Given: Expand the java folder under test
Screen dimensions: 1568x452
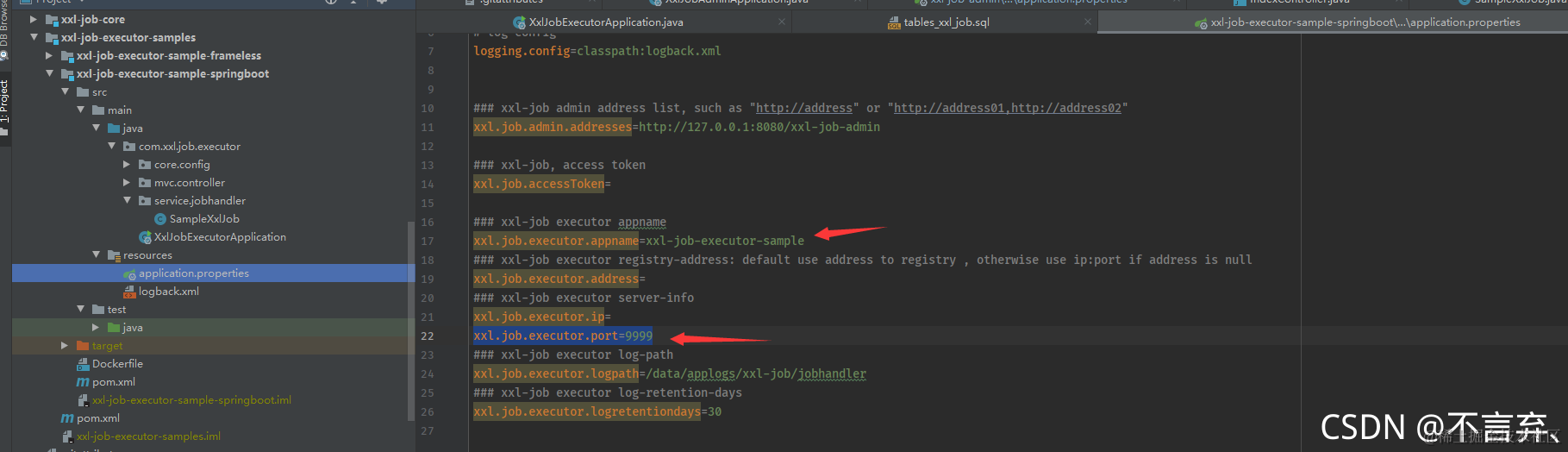Looking at the screenshot, I should 96,327.
